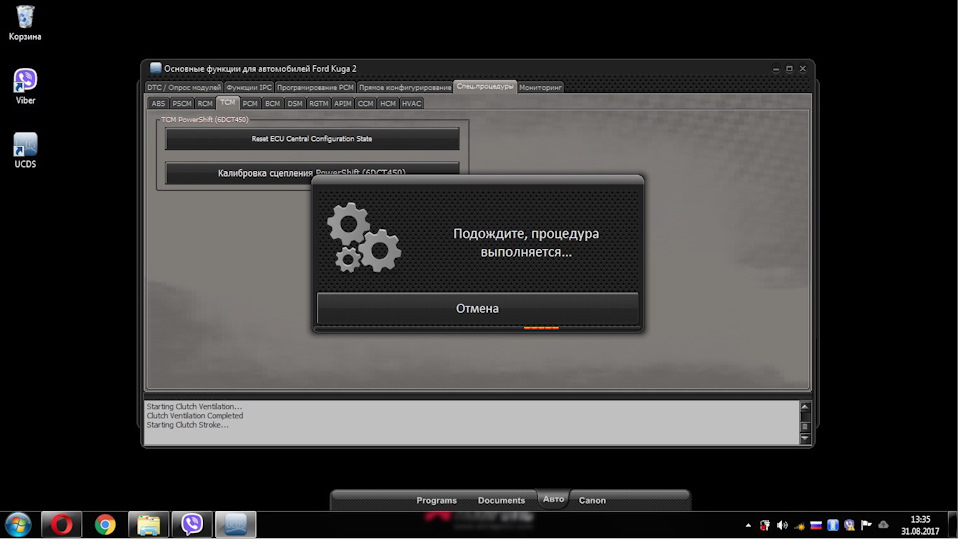Click the log scrollbar down arrow
The height and width of the screenshot is (542, 960).
805,438
